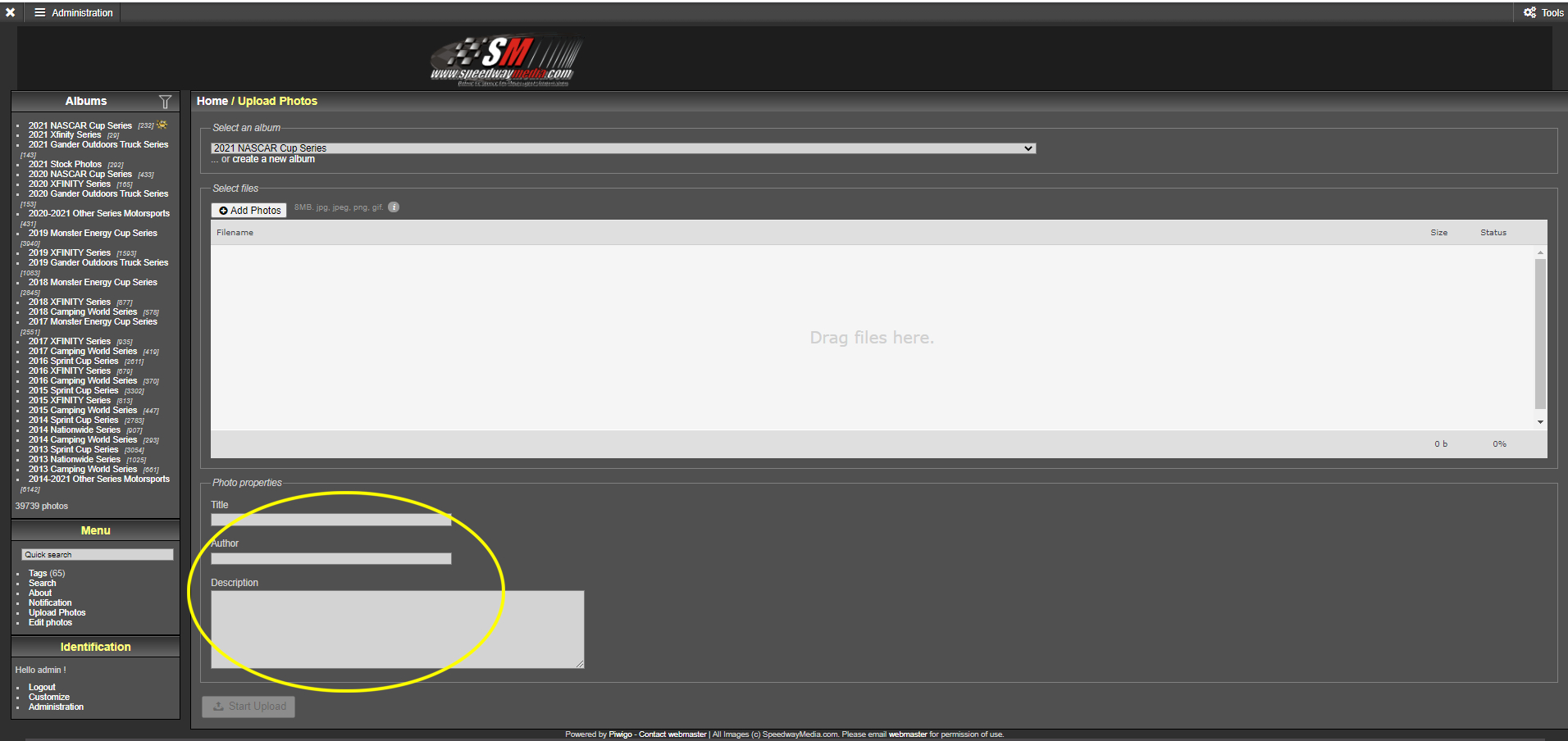Click the 'create a new album' link
Image resolution: width=1568 pixels, height=741 pixels.
[x=273, y=159]
